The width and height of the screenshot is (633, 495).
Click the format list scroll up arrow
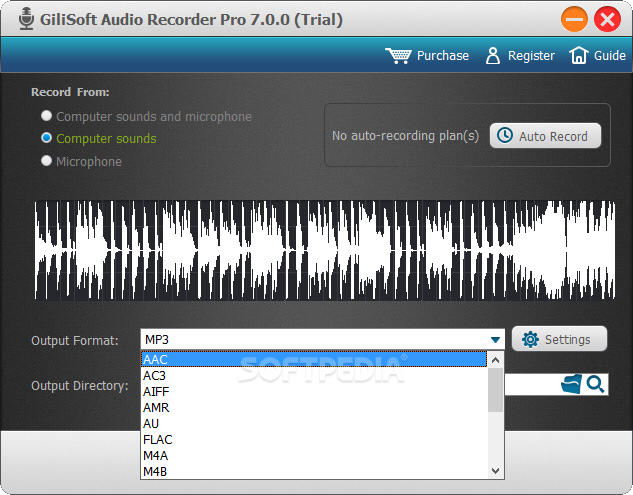coord(495,359)
